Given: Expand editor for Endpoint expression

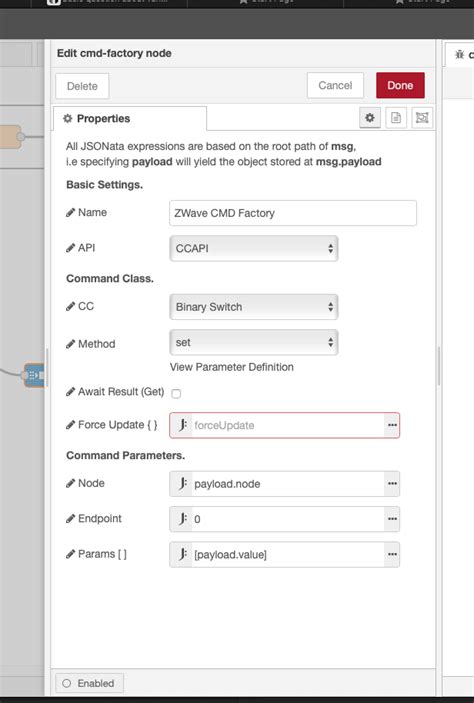Looking at the screenshot, I should [392, 519].
